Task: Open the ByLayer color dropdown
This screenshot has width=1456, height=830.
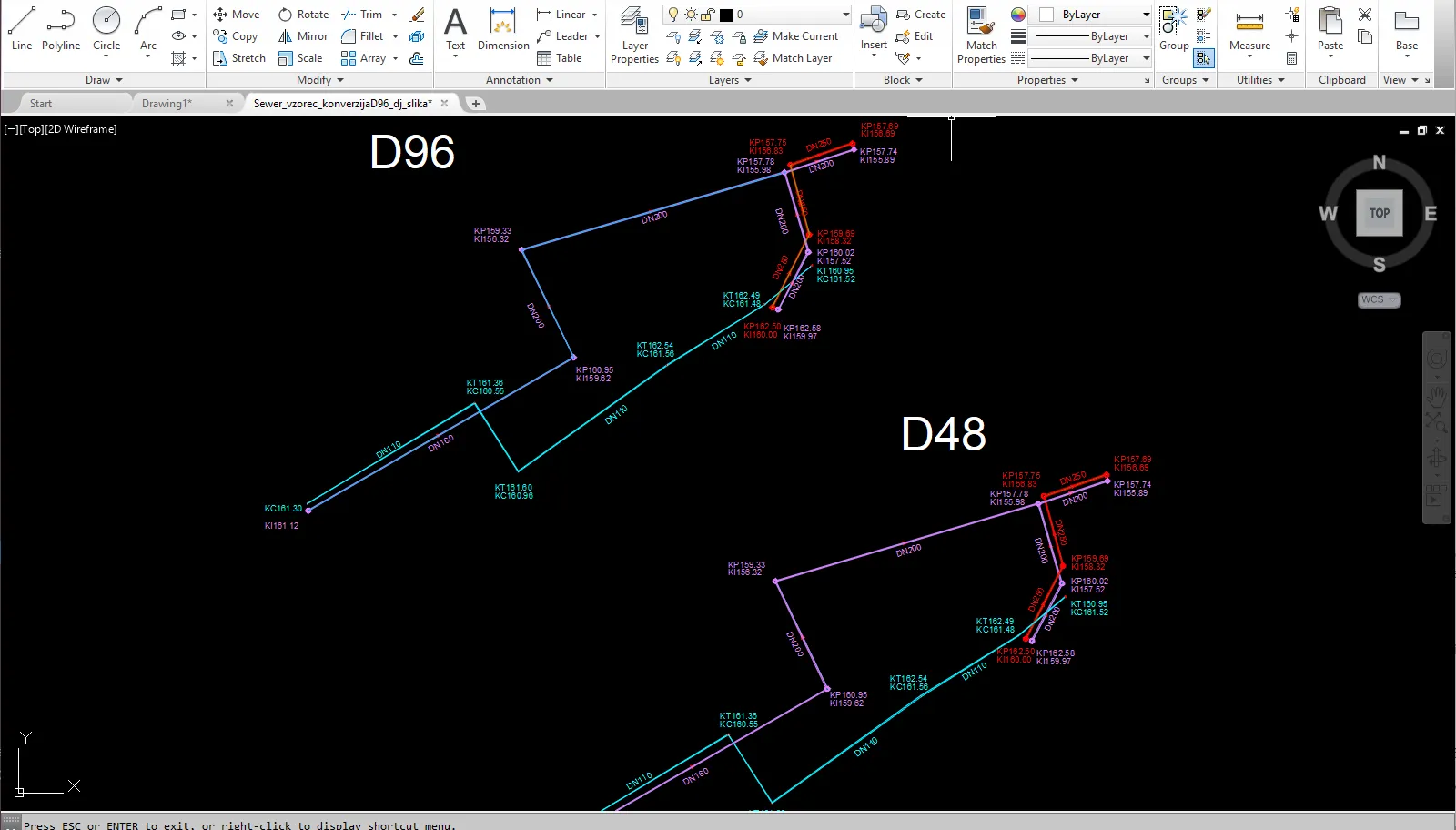Action: [1146, 15]
